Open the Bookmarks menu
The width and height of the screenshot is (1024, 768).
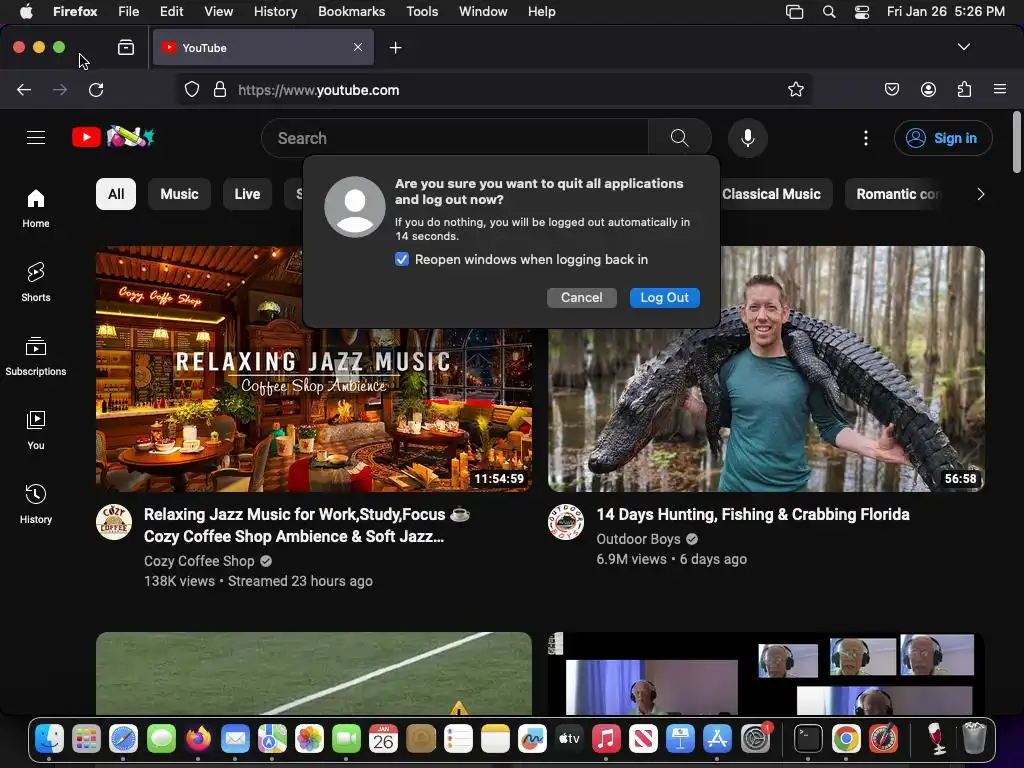click(x=351, y=11)
